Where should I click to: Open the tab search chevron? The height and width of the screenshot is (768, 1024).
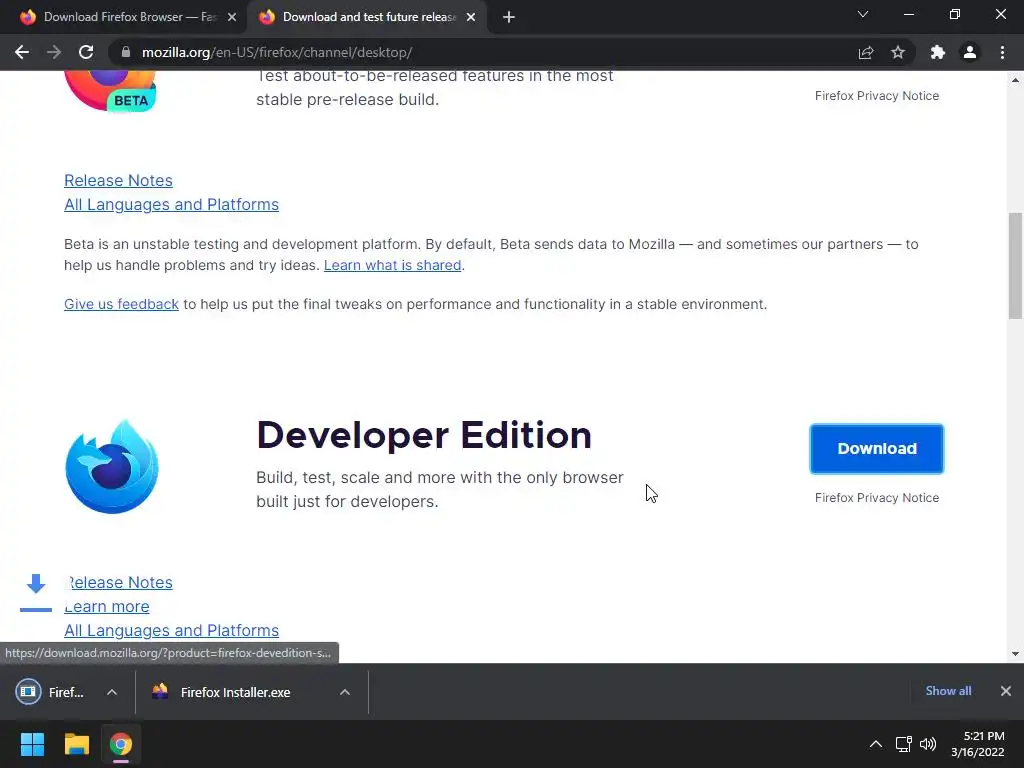pos(863,14)
